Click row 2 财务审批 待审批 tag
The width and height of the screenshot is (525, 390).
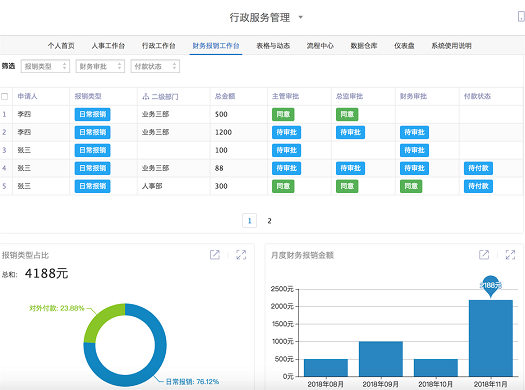pos(415,132)
